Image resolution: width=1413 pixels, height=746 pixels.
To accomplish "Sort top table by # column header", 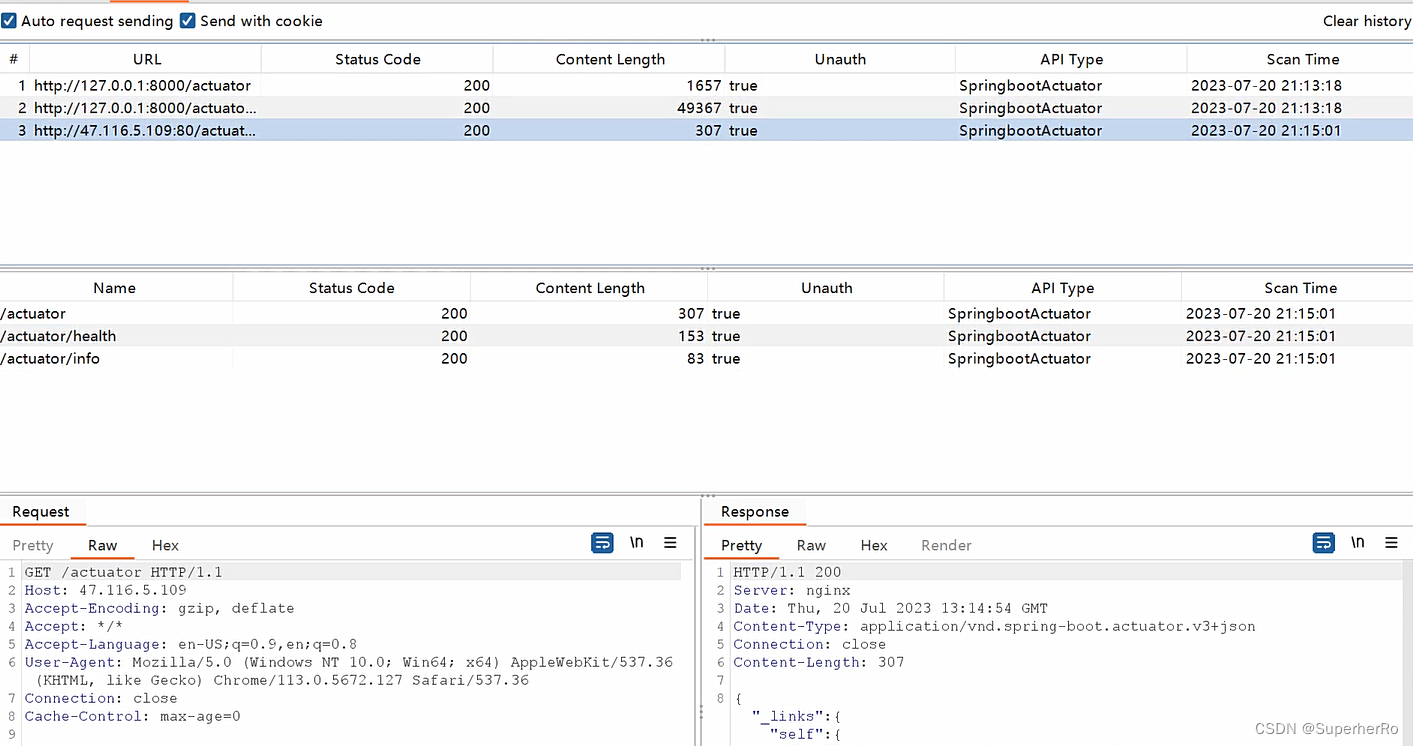I will tap(14, 59).
